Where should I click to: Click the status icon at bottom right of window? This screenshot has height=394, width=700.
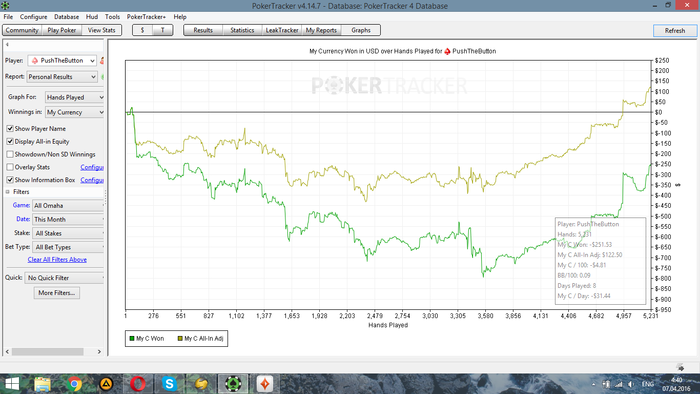pos(680,367)
